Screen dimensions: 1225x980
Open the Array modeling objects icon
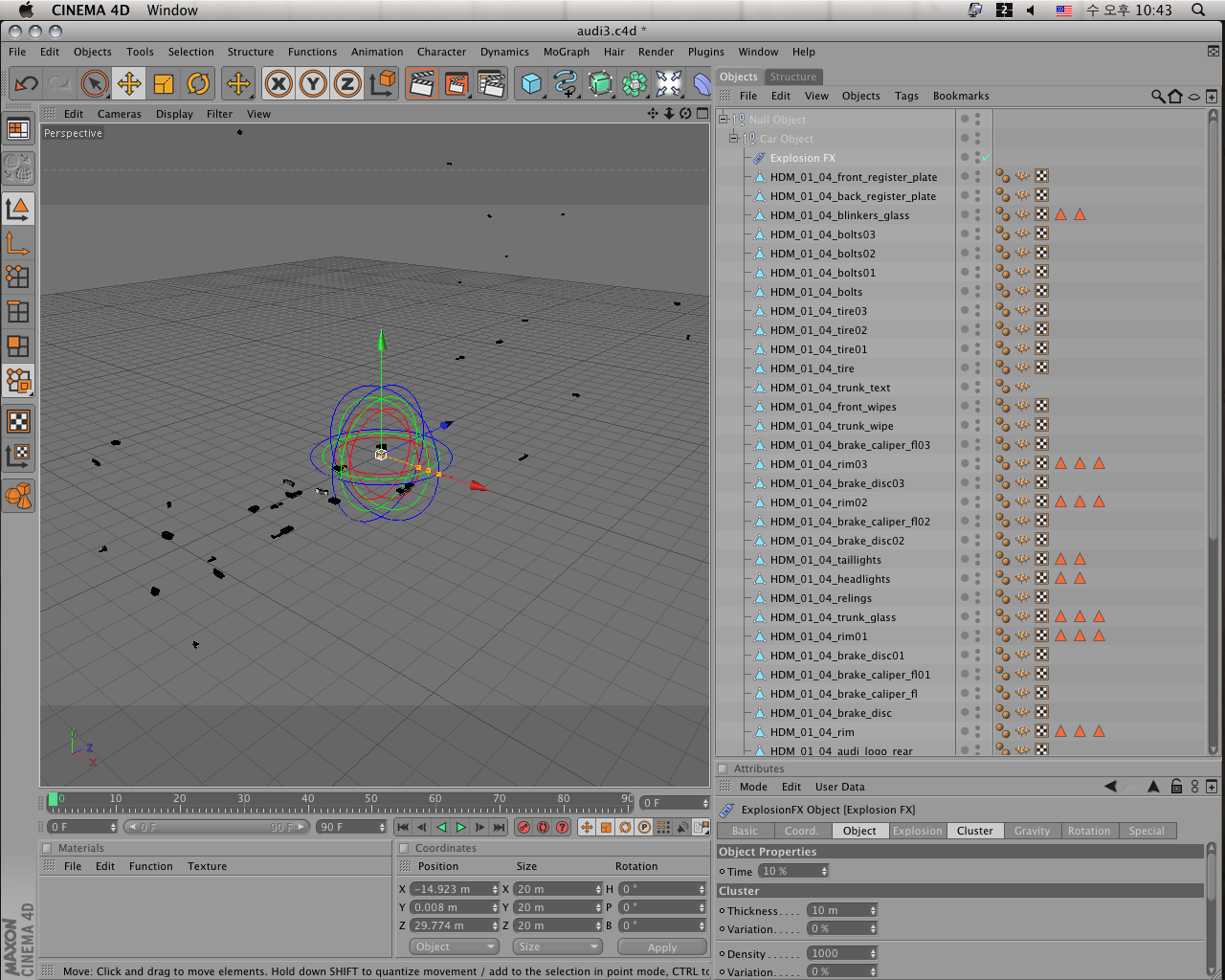[635, 84]
